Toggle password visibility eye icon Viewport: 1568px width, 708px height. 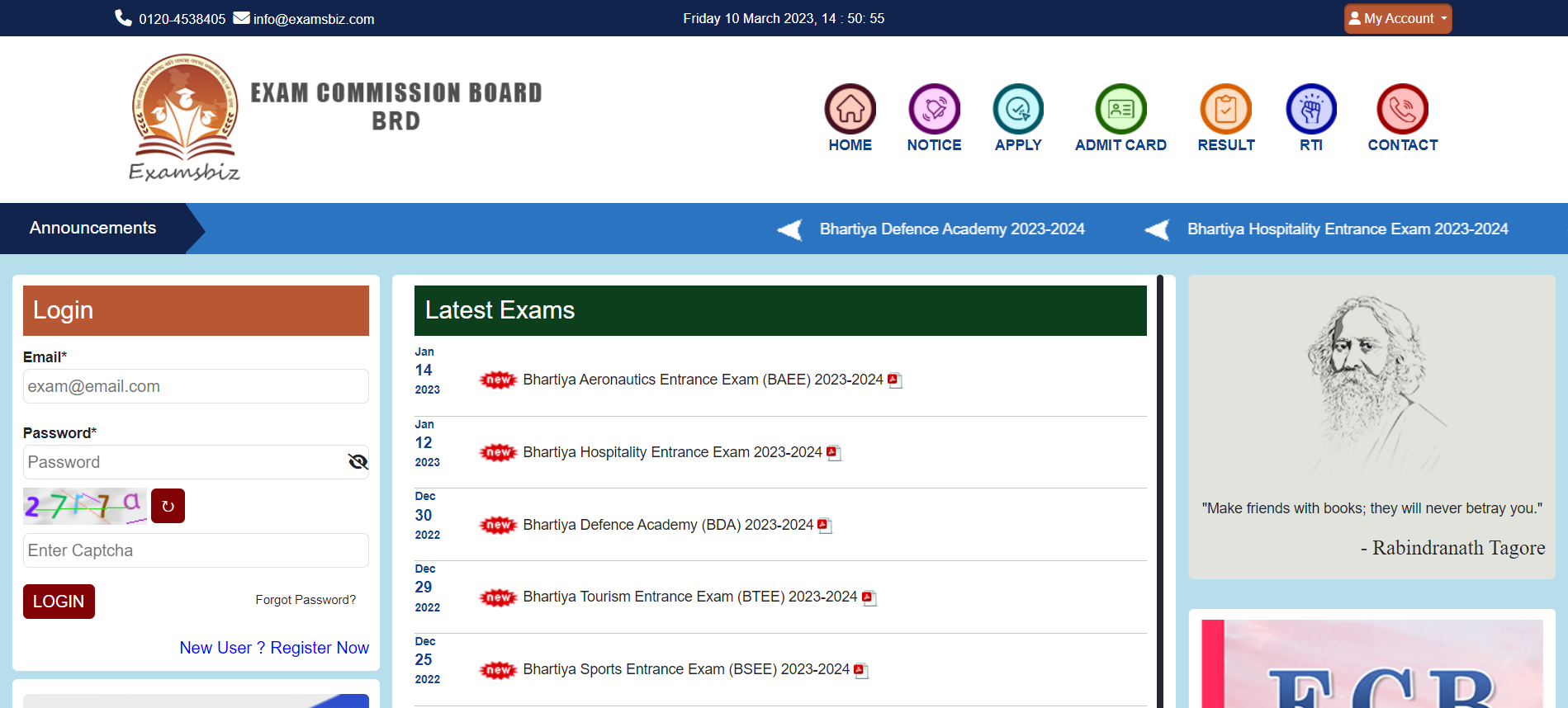358,461
